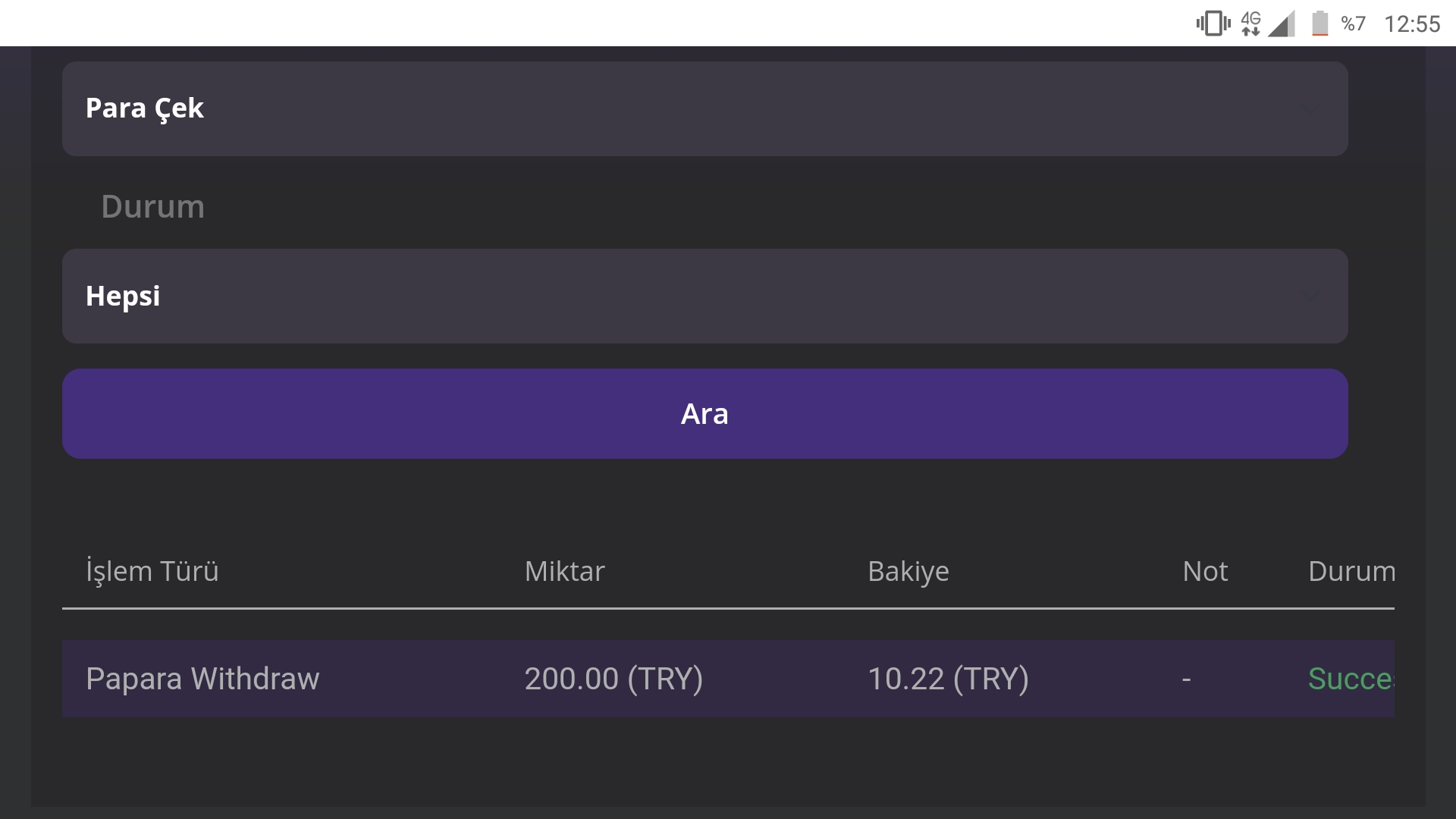1456x819 pixels.
Task: Click the 10.22 (TRY) balance cell
Action: pyautogui.click(x=948, y=679)
